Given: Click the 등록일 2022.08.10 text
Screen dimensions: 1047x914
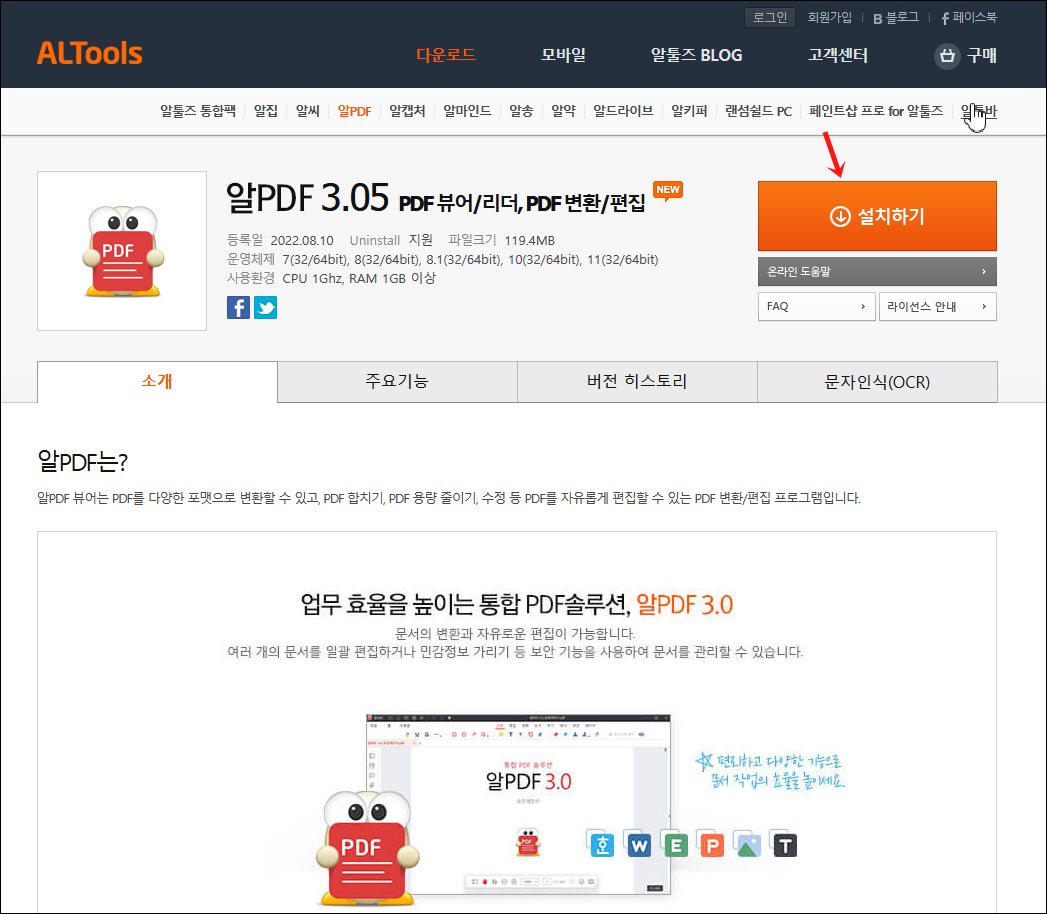Looking at the screenshot, I should click(280, 240).
